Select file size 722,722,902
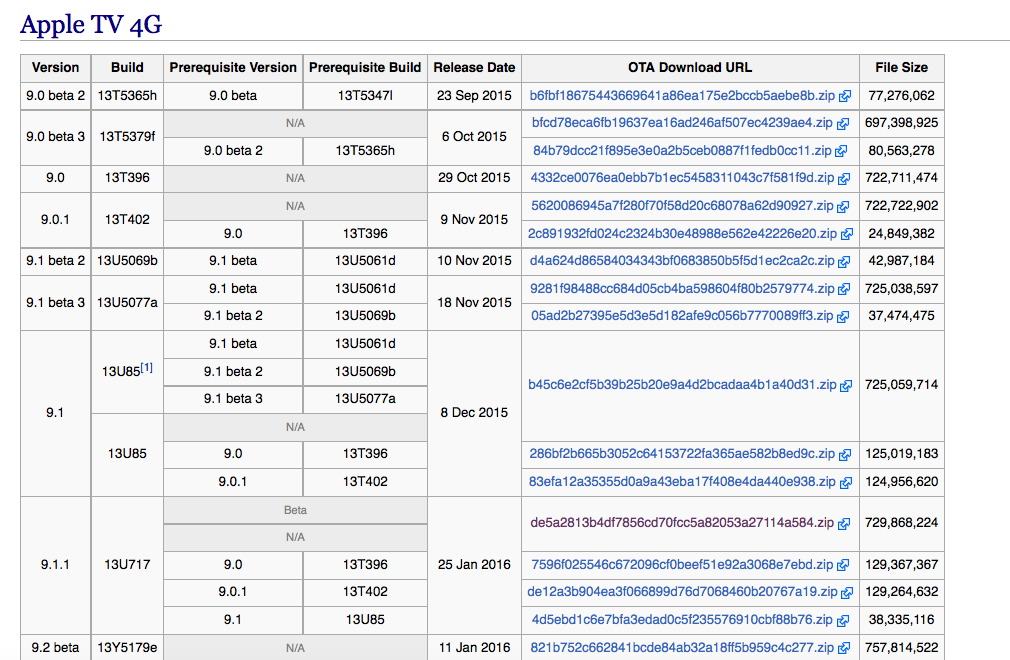This screenshot has height=660, width=1010. 901,205
